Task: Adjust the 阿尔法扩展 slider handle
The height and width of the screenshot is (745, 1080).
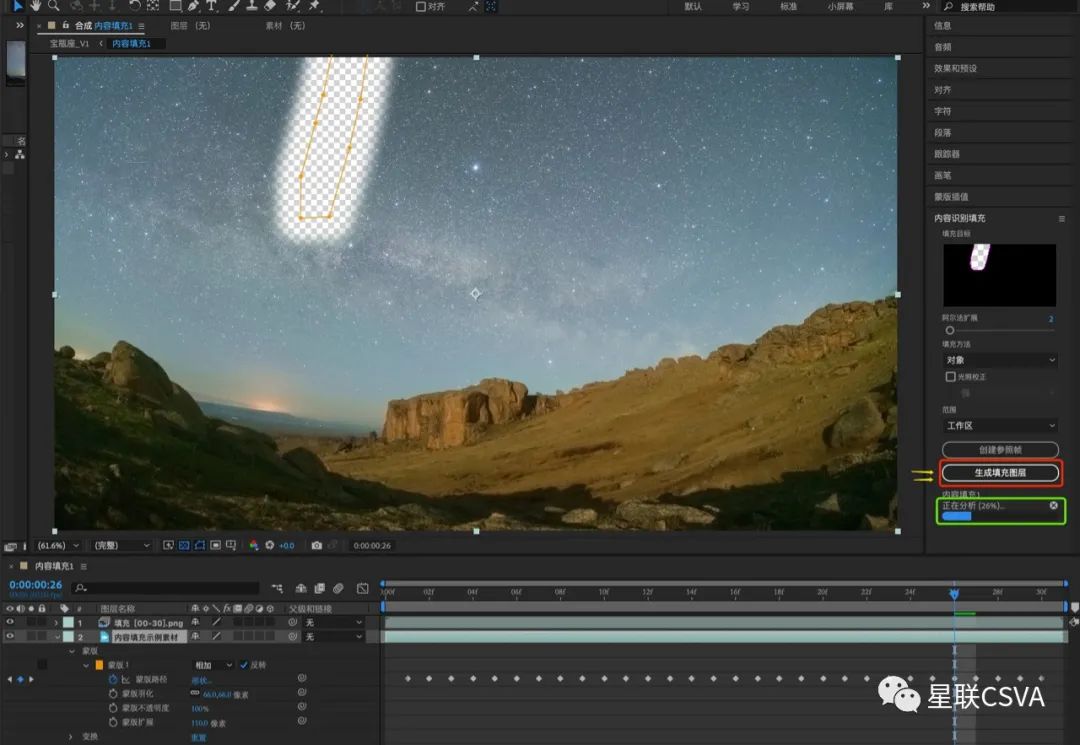Action: [949, 330]
